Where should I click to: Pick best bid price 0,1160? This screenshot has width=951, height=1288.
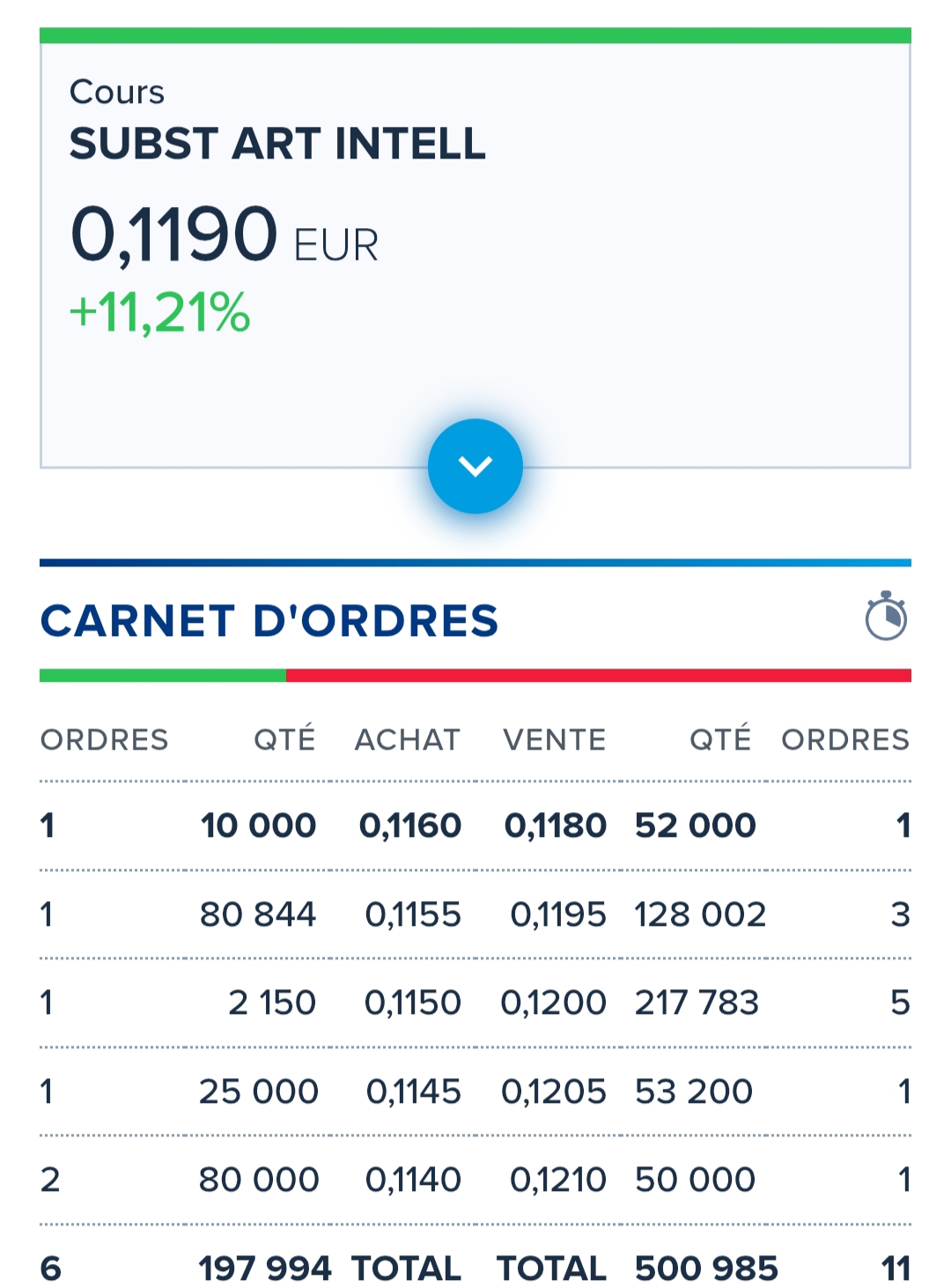[x=410, y=825]
